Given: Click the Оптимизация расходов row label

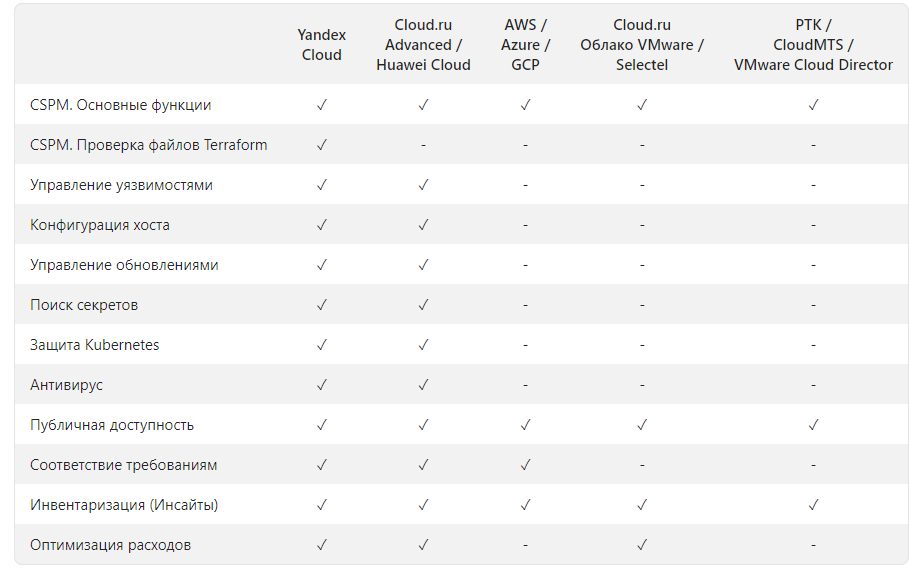Looking at the screenshot, I should click(x=110, y=545).
